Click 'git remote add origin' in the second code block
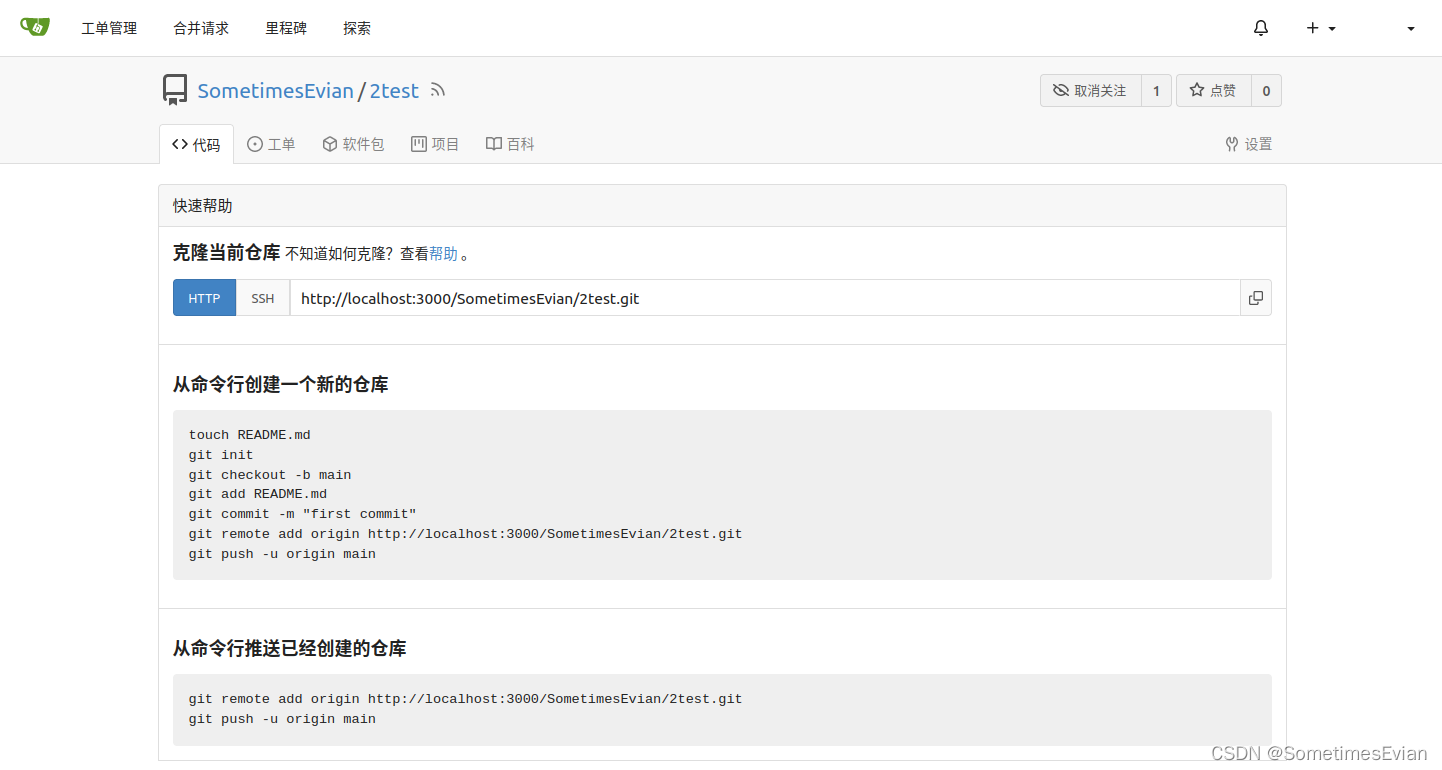Image resolution: width=1442 pixels, height=770 pixels. [x=466, y=699]
